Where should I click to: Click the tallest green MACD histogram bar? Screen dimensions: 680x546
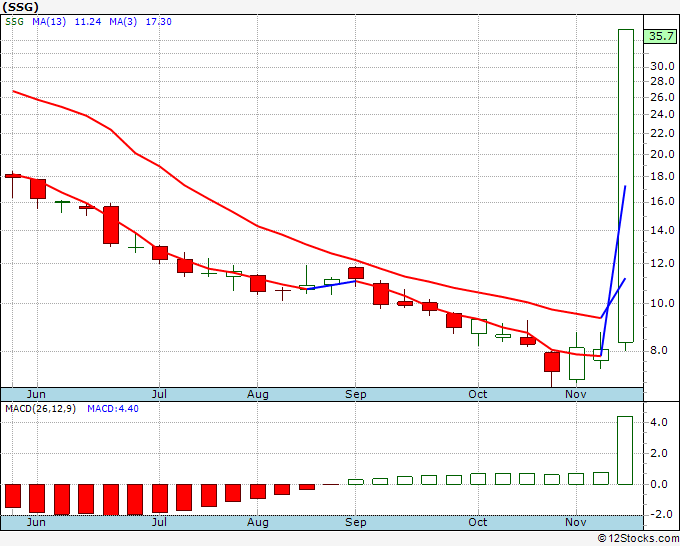(x=625, y=451)
